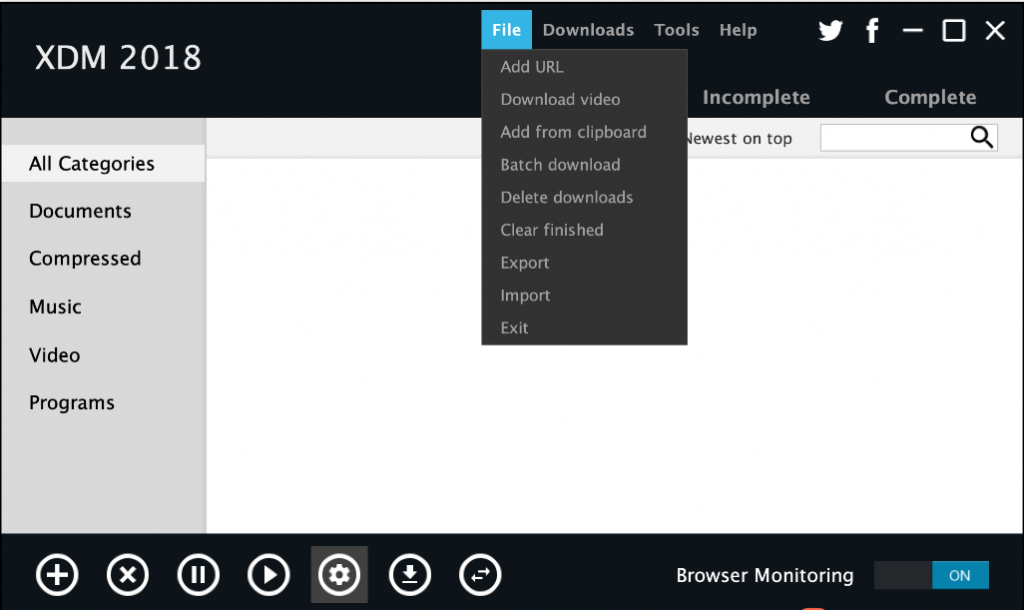Open the Facebook icon in title bar

click(872, 31)
